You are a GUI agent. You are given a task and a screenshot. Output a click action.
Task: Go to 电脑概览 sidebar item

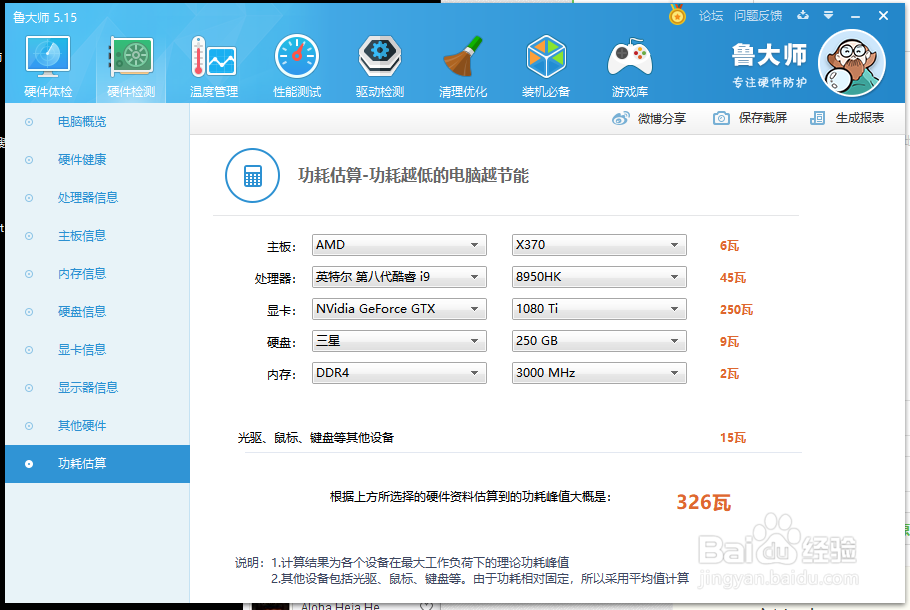tap(97, 122)
